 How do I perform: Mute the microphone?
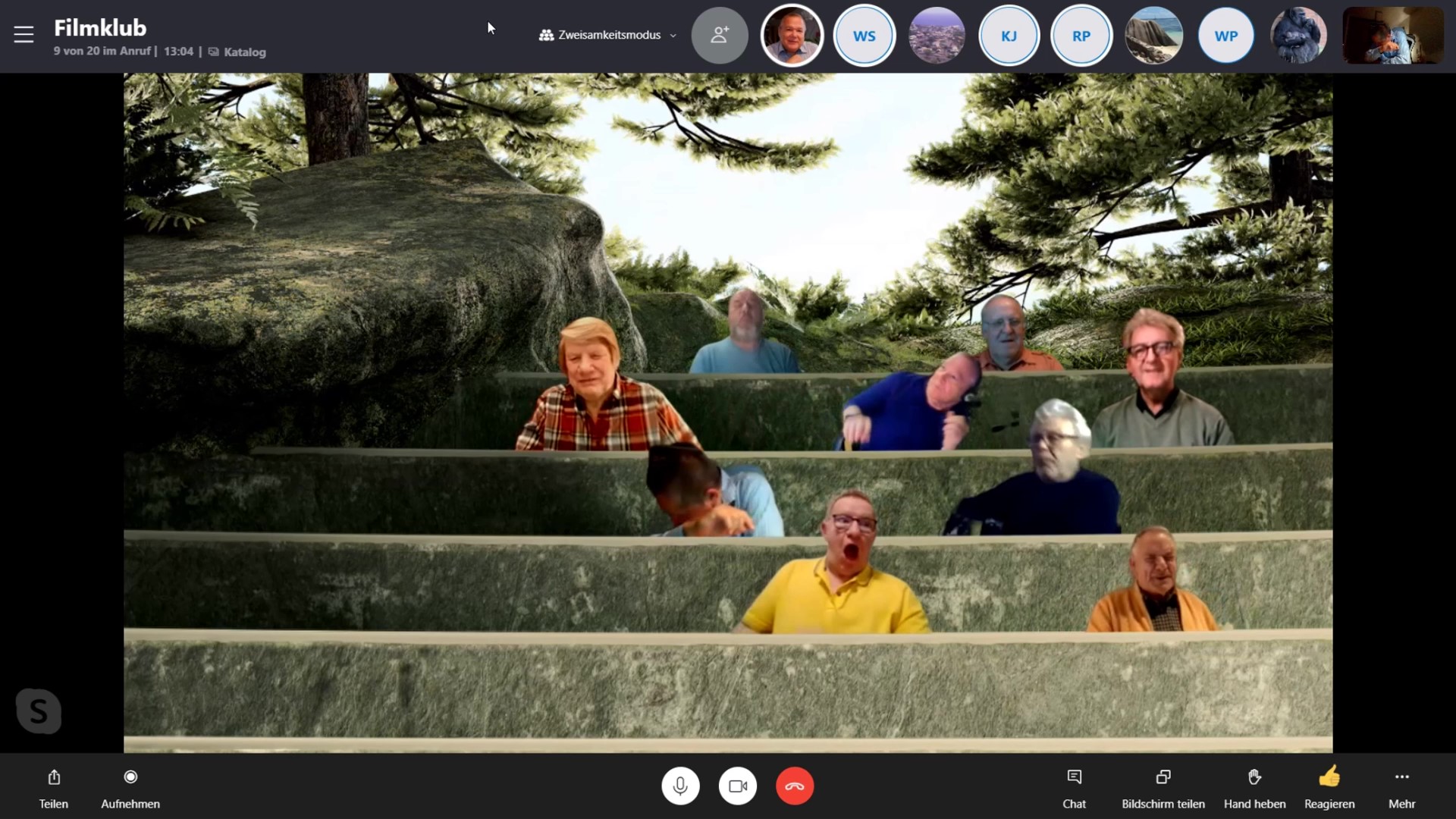click(680, 786)
